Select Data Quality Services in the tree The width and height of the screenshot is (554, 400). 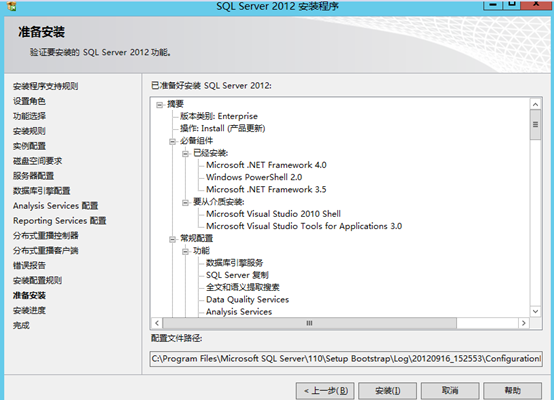247,300
